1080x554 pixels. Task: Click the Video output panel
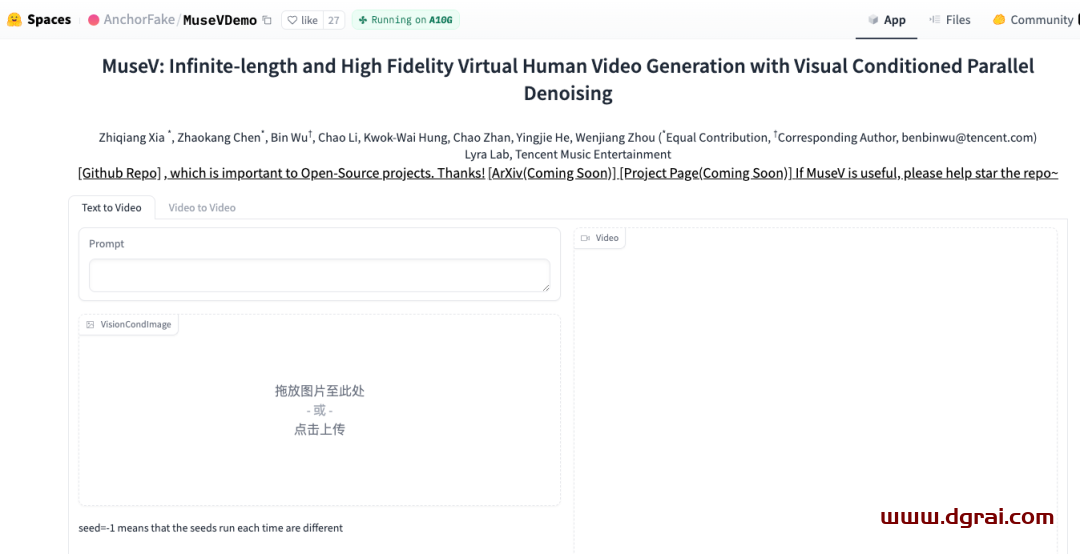816,391
